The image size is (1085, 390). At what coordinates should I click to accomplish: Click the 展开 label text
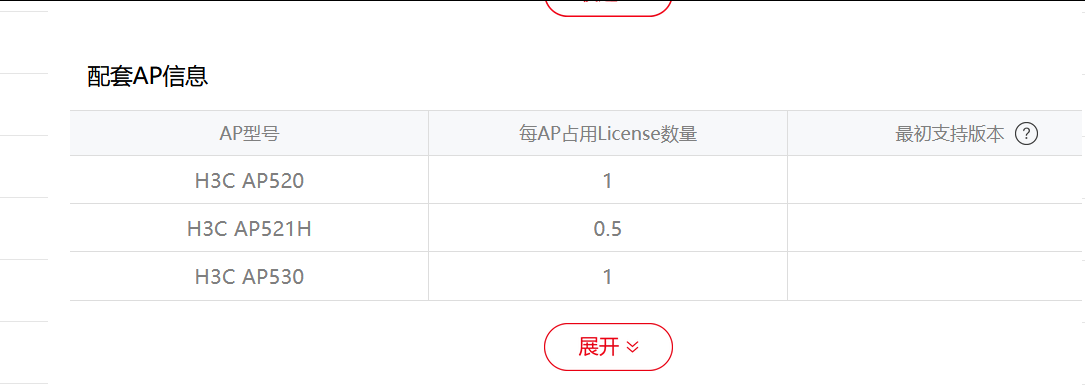[x=599, y=347]
